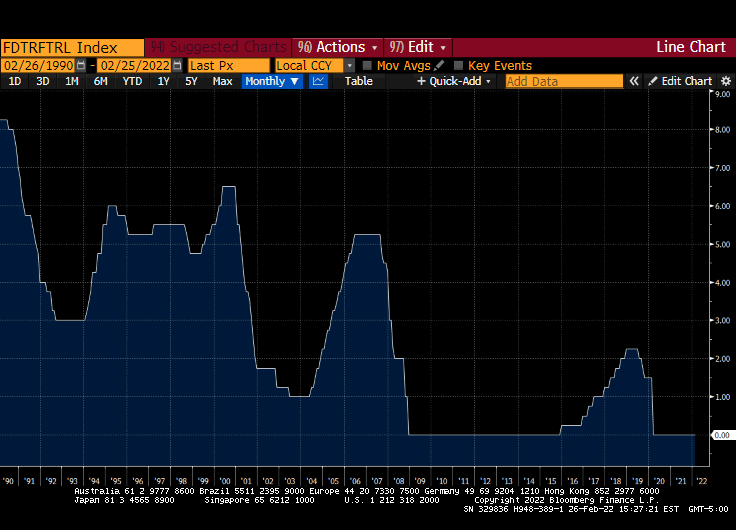Enable the Key Events checkbox
The height and width of the screenshot is (530, 736).
pyautogui.click(x=458, y=65)
